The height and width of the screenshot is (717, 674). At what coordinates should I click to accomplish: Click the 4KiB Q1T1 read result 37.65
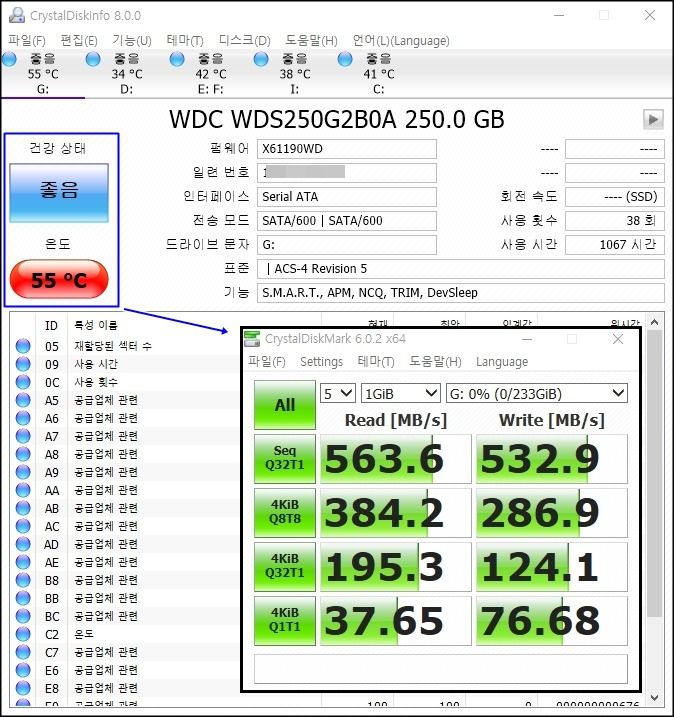click(396, 621)
